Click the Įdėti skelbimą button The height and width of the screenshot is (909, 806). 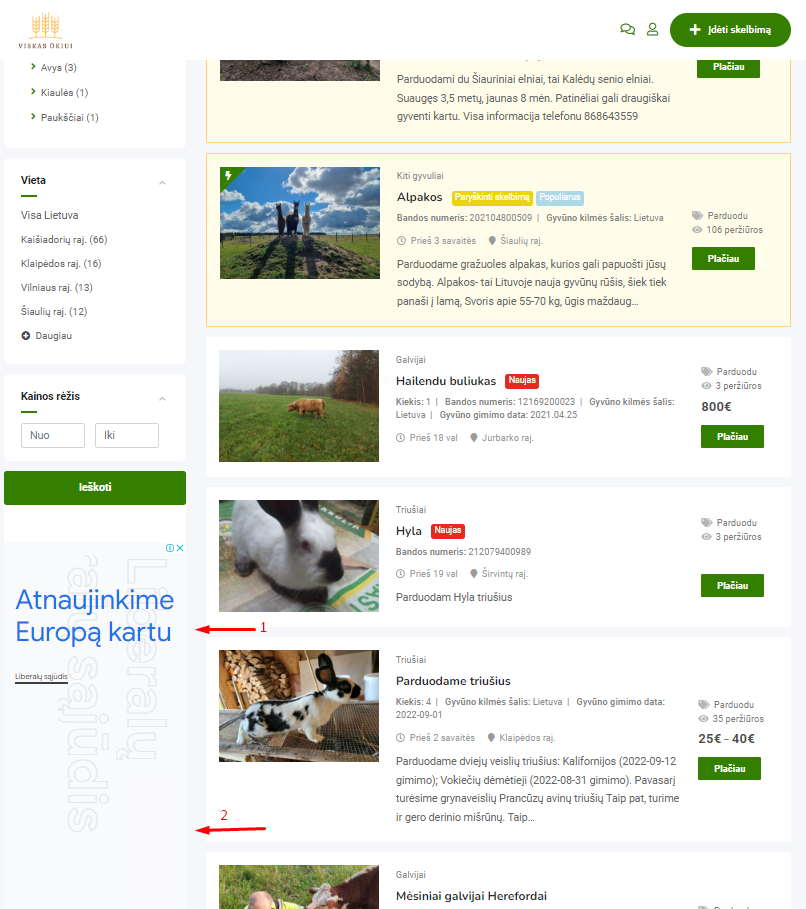[730, 30]
